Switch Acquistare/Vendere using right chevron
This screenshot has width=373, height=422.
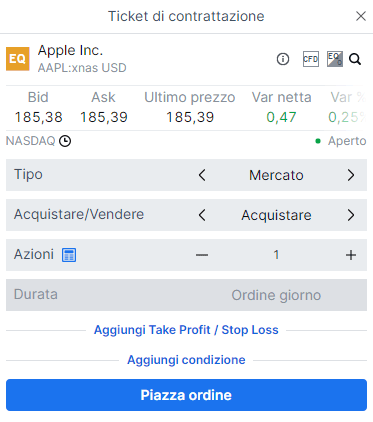click(x=351, y=215)
